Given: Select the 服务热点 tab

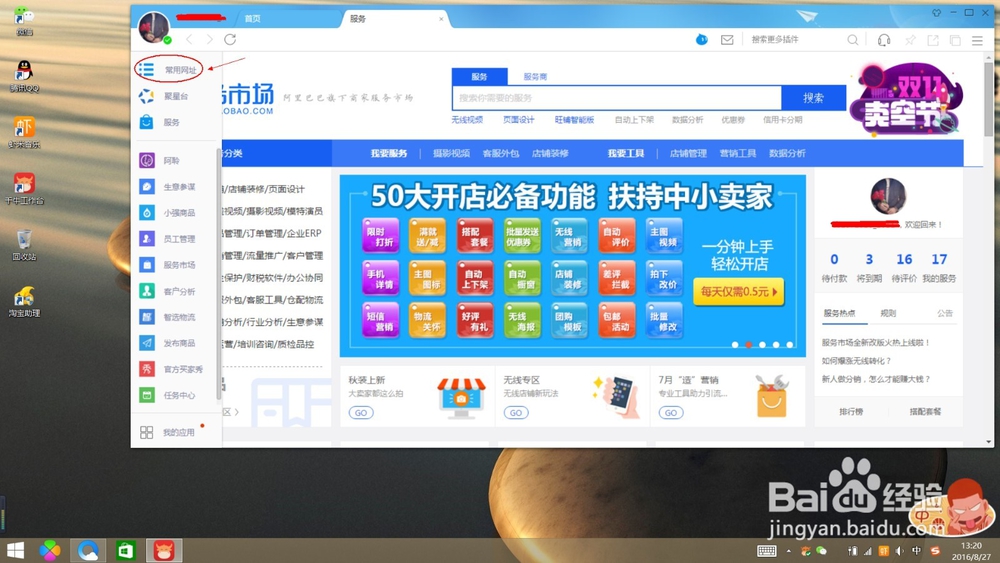Looking at the screenshot, I should 839,313.
